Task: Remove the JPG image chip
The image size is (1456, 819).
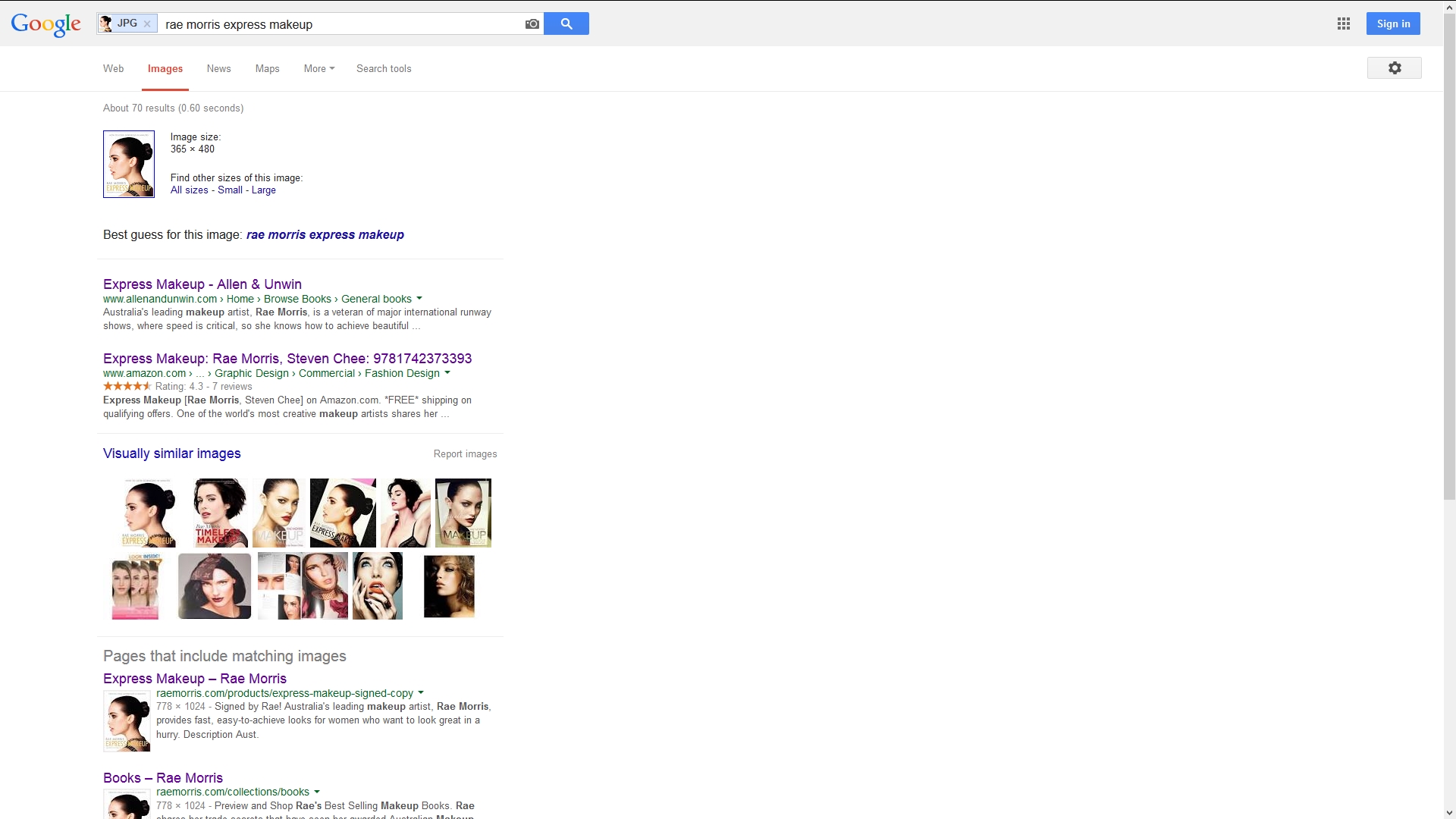Action: point(147,24)
